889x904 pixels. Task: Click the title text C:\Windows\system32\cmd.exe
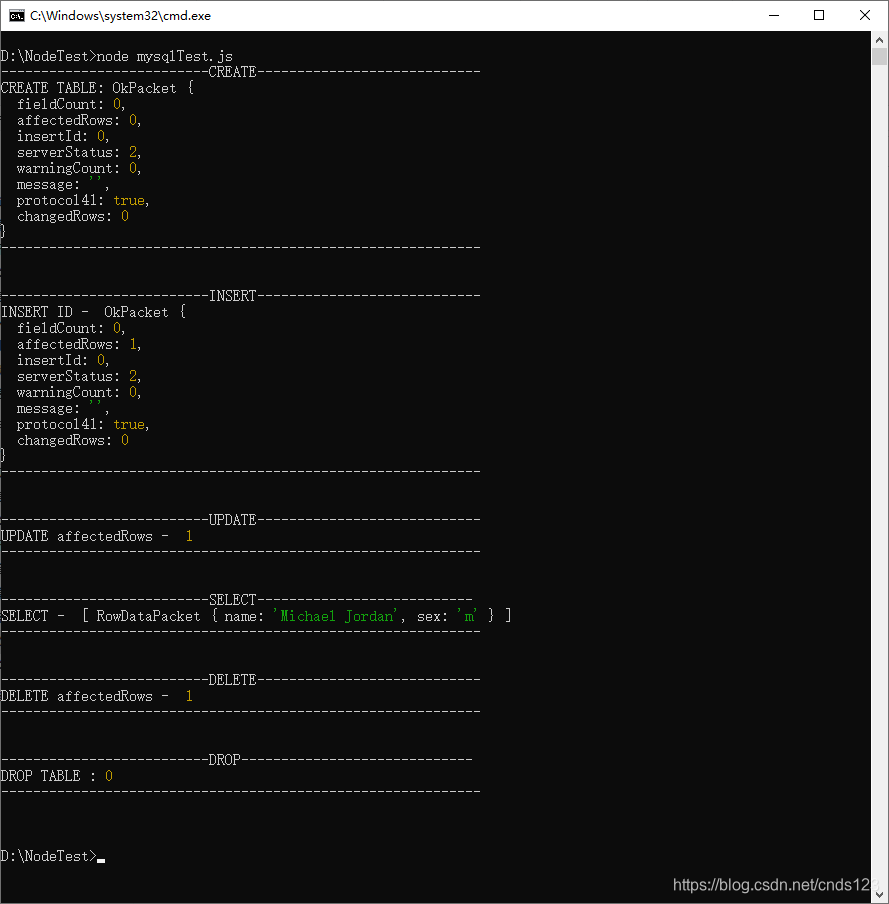(x=120, y=16)
